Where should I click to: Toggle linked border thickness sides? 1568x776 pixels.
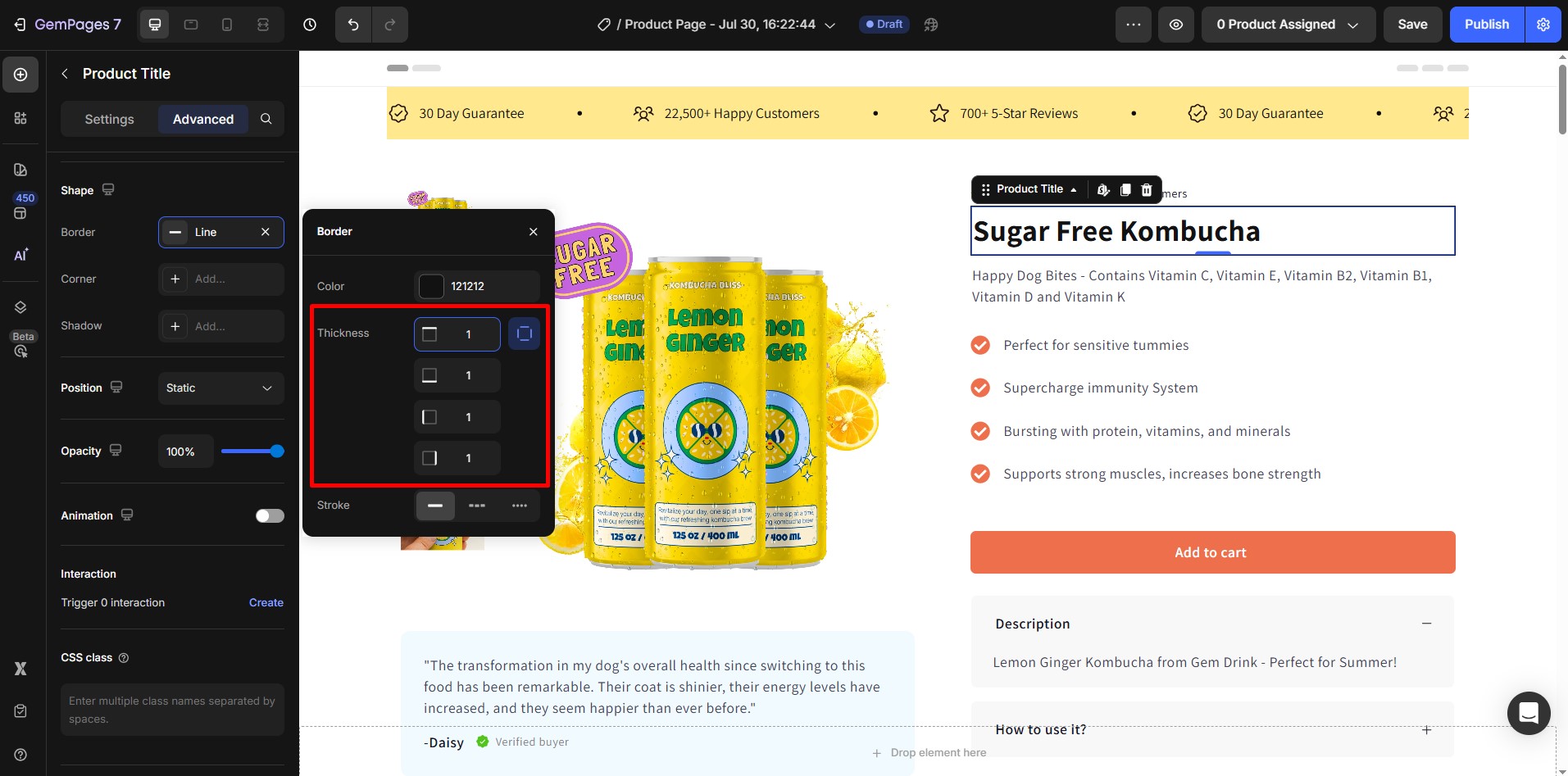click(x=525, y=334)
